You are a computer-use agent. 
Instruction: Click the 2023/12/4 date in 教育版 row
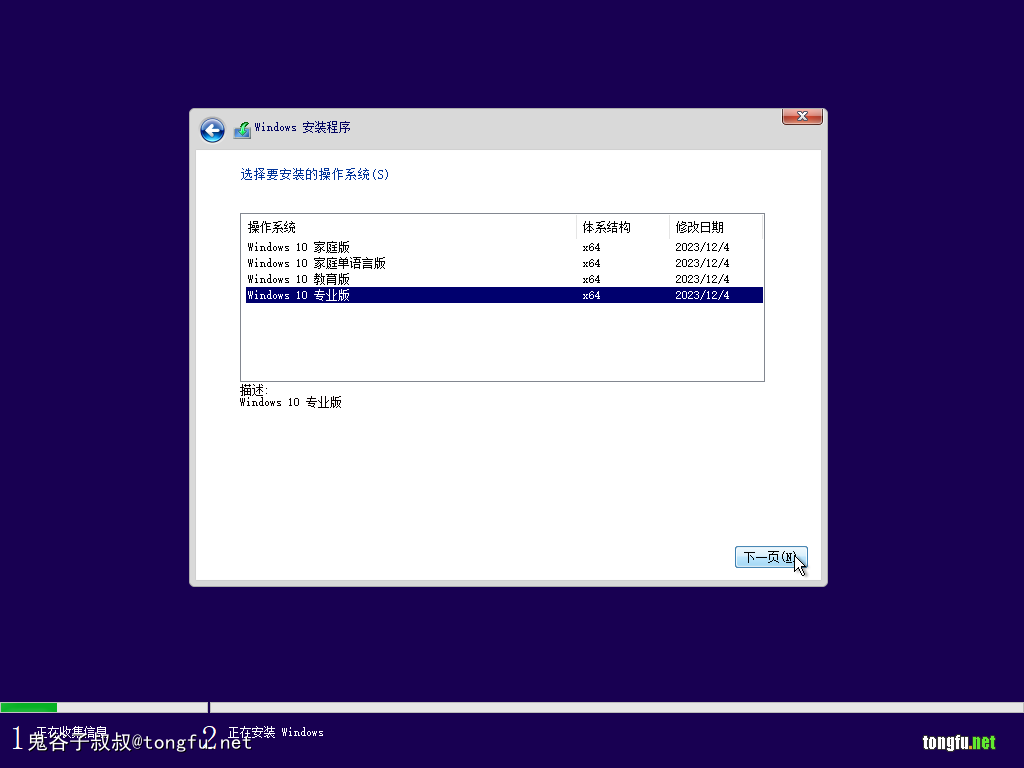click(702, 279)
